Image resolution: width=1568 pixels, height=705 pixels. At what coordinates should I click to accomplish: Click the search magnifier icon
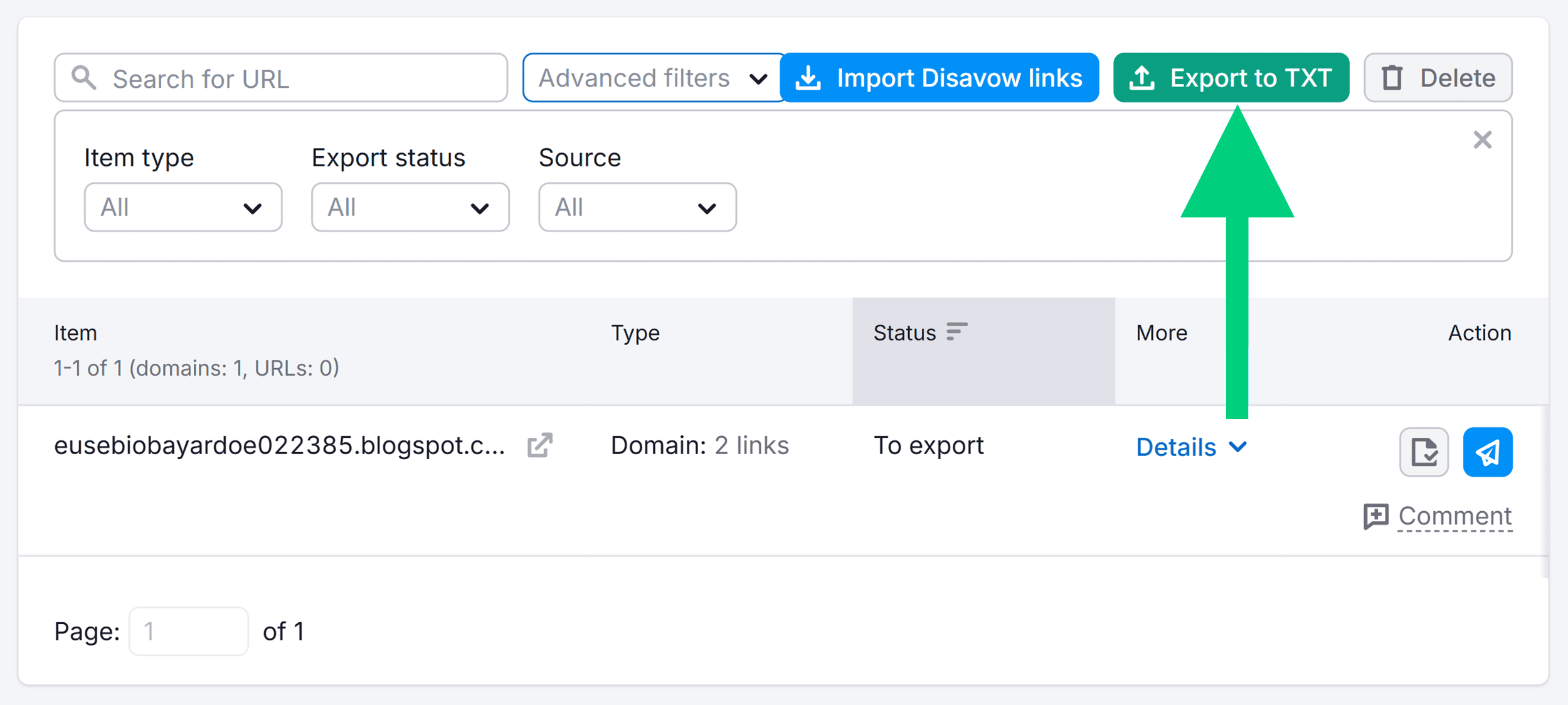tap(83, 77)
